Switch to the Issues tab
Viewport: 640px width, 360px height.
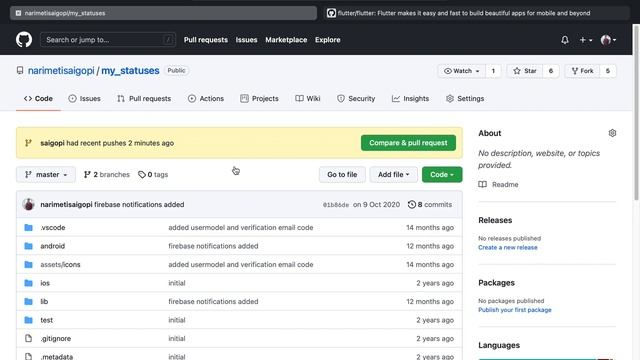tap(84, 99)
